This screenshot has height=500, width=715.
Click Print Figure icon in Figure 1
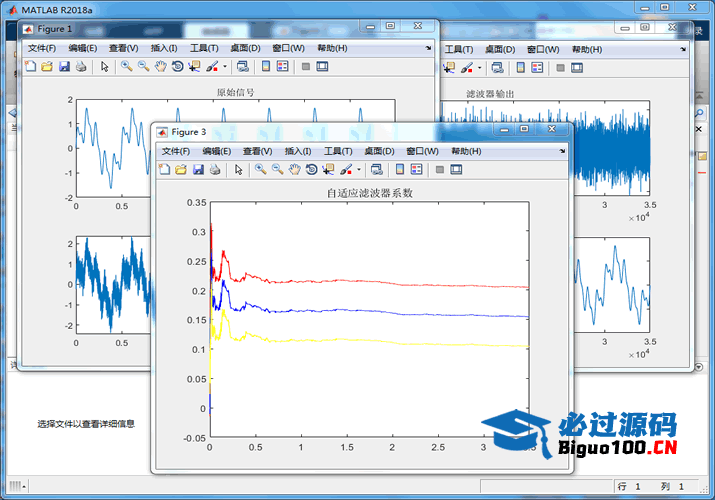click(81, 67)
